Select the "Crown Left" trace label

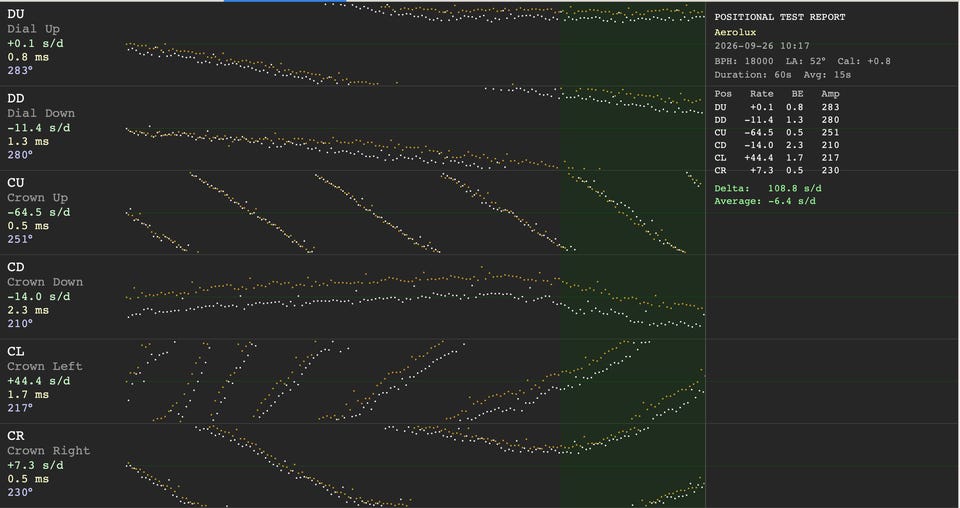tap(45, 367)
